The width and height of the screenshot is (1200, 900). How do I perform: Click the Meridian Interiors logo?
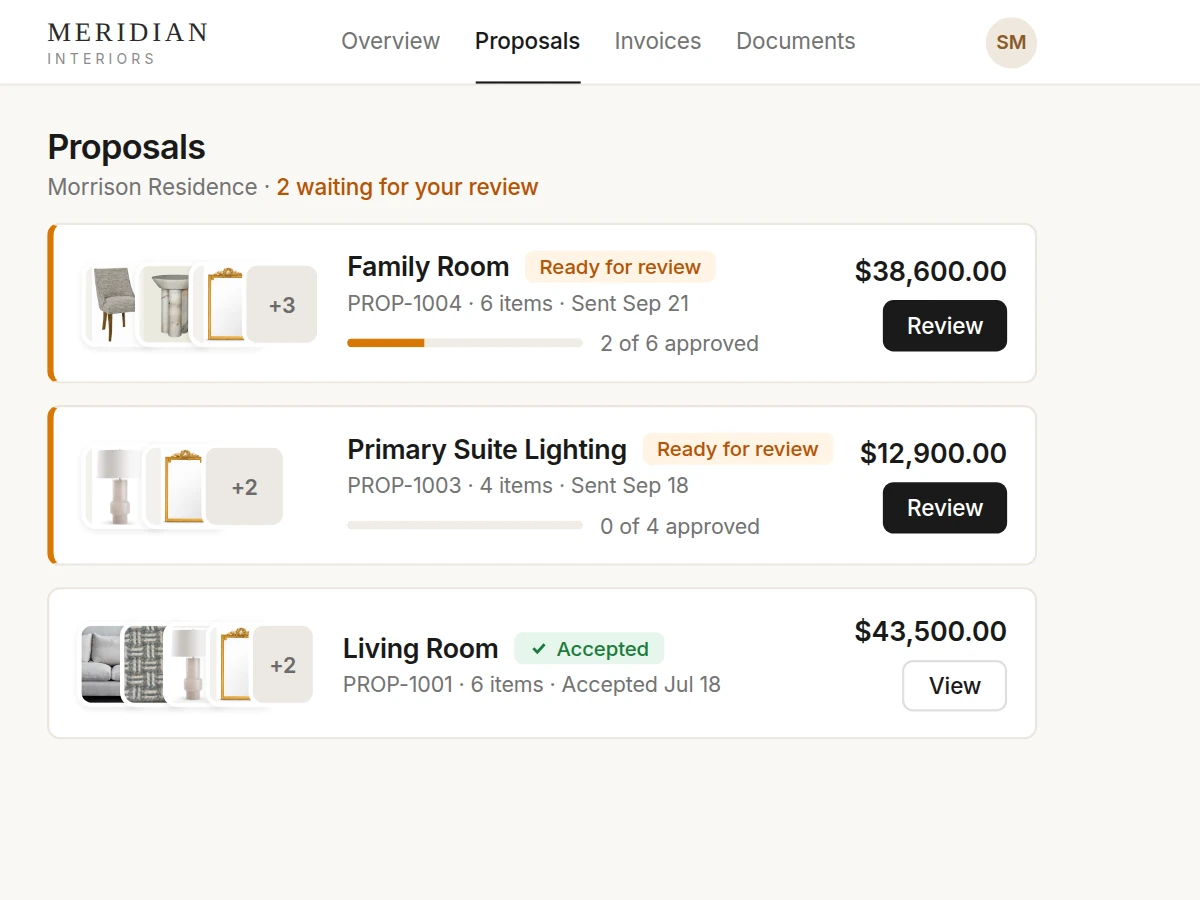pos(127,43)
